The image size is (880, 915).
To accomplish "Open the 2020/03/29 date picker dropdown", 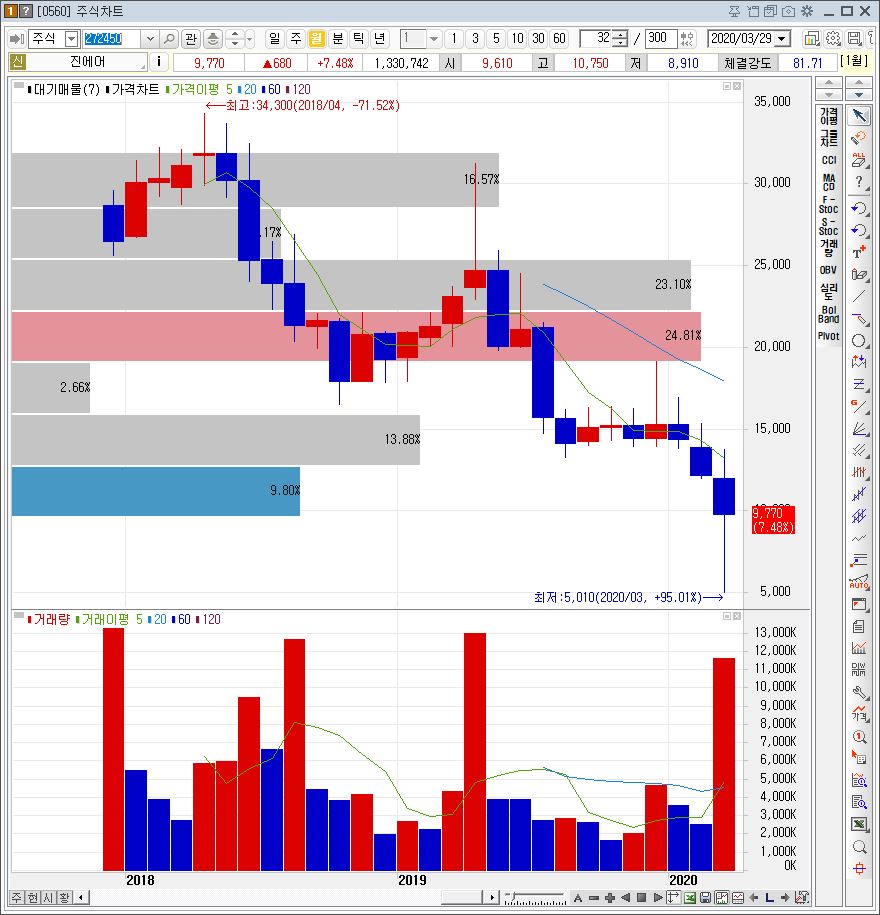I will coord(784,38).
